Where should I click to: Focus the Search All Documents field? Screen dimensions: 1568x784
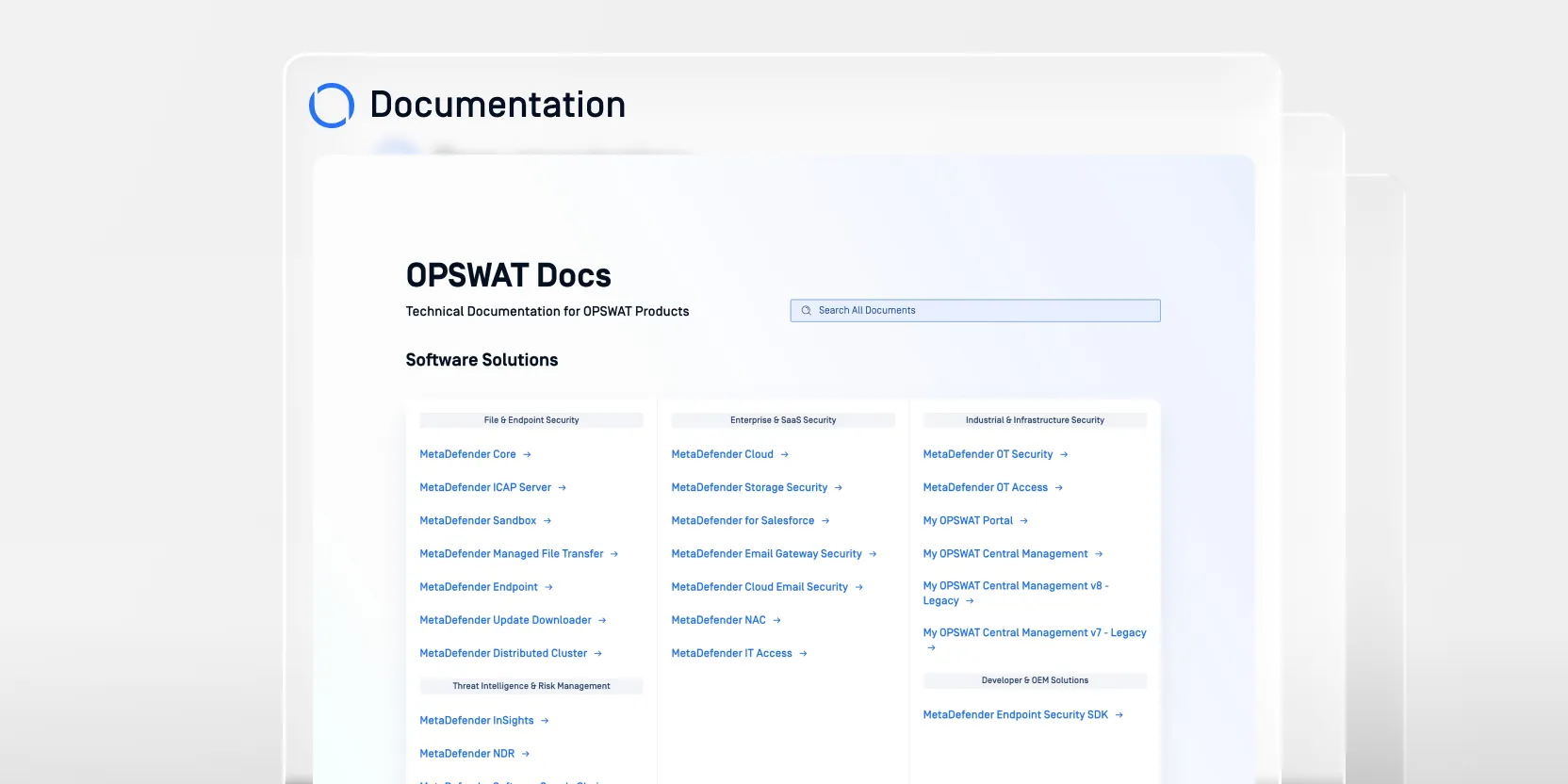pos(975,311)
